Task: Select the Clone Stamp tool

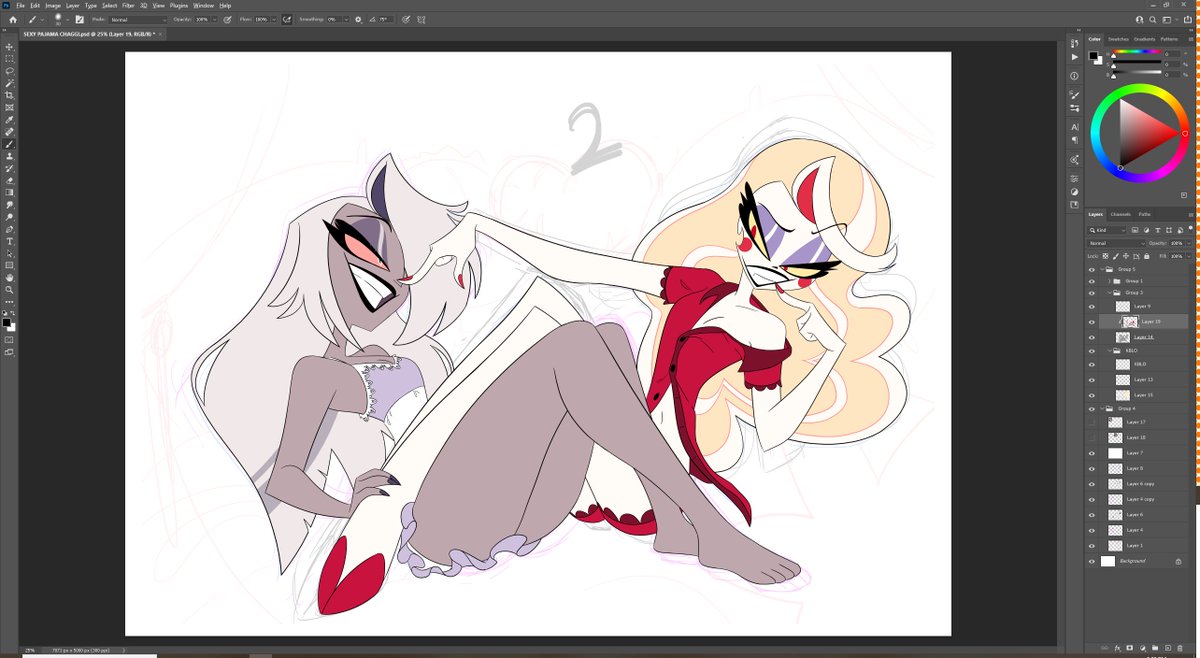Action: [x=10, y=156]
